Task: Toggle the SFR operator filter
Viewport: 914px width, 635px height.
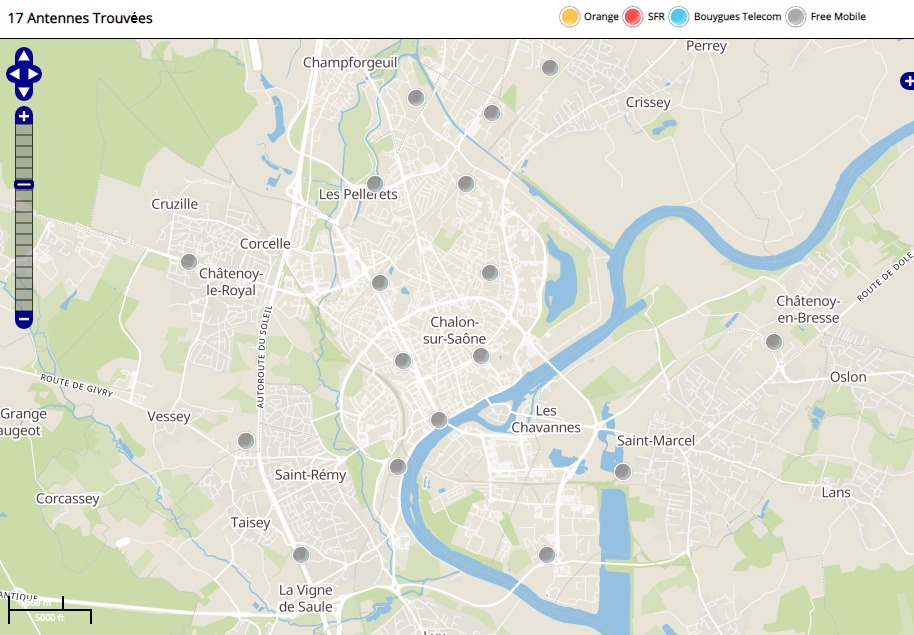Action: 632,17
